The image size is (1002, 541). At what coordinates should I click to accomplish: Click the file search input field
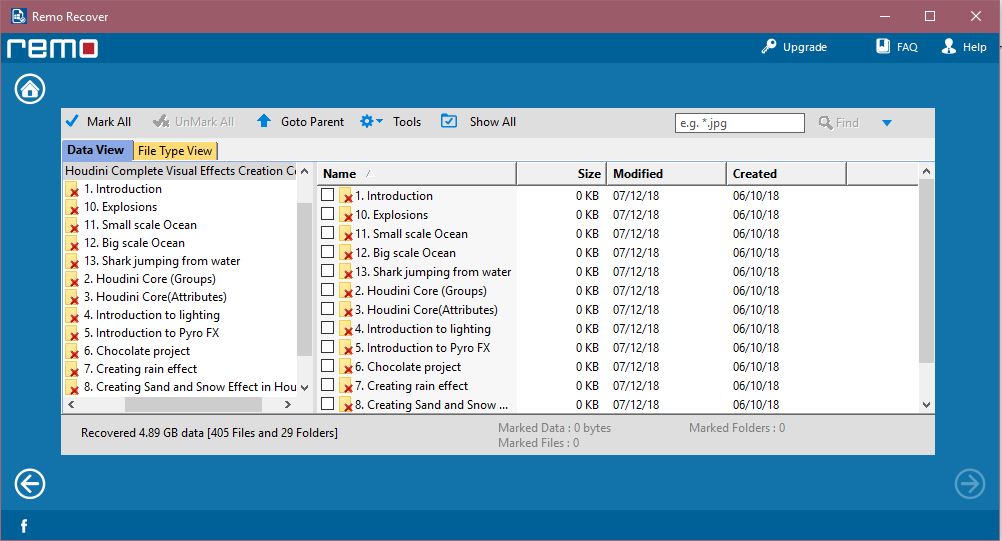pyautogui.click(x=740, y=123)
